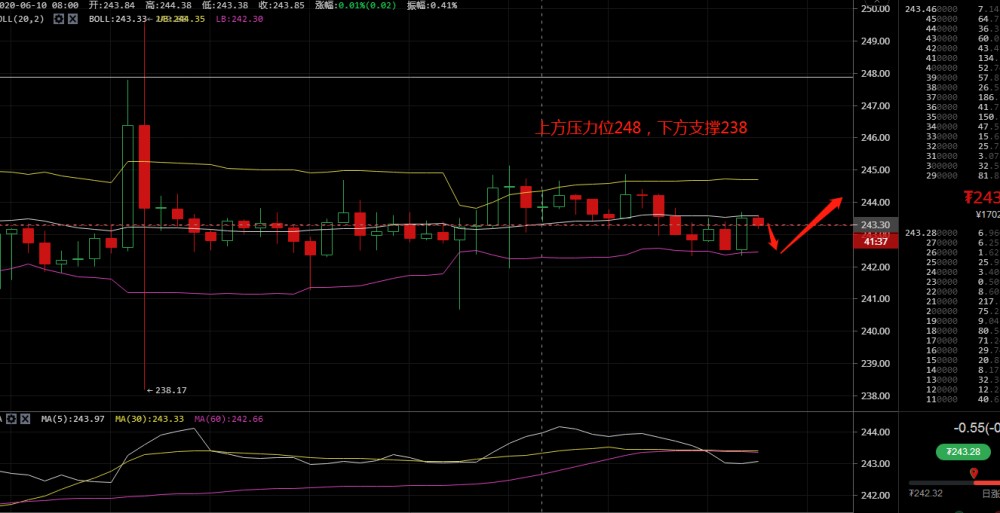Click the red resistance and support annotation text

pyautogui.click(x=641, y=128)
